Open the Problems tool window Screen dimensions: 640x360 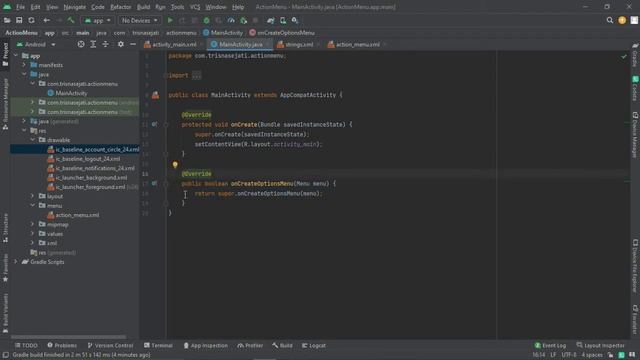[x=62, y=345]
